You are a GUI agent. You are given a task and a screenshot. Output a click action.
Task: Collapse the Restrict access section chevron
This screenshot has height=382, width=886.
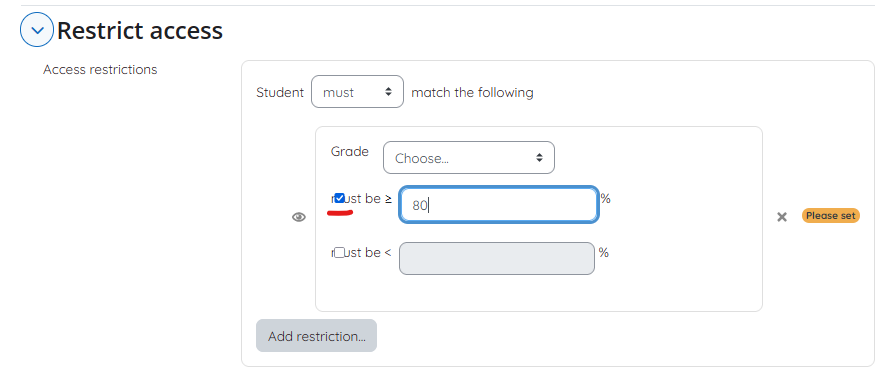click(37, 30)
